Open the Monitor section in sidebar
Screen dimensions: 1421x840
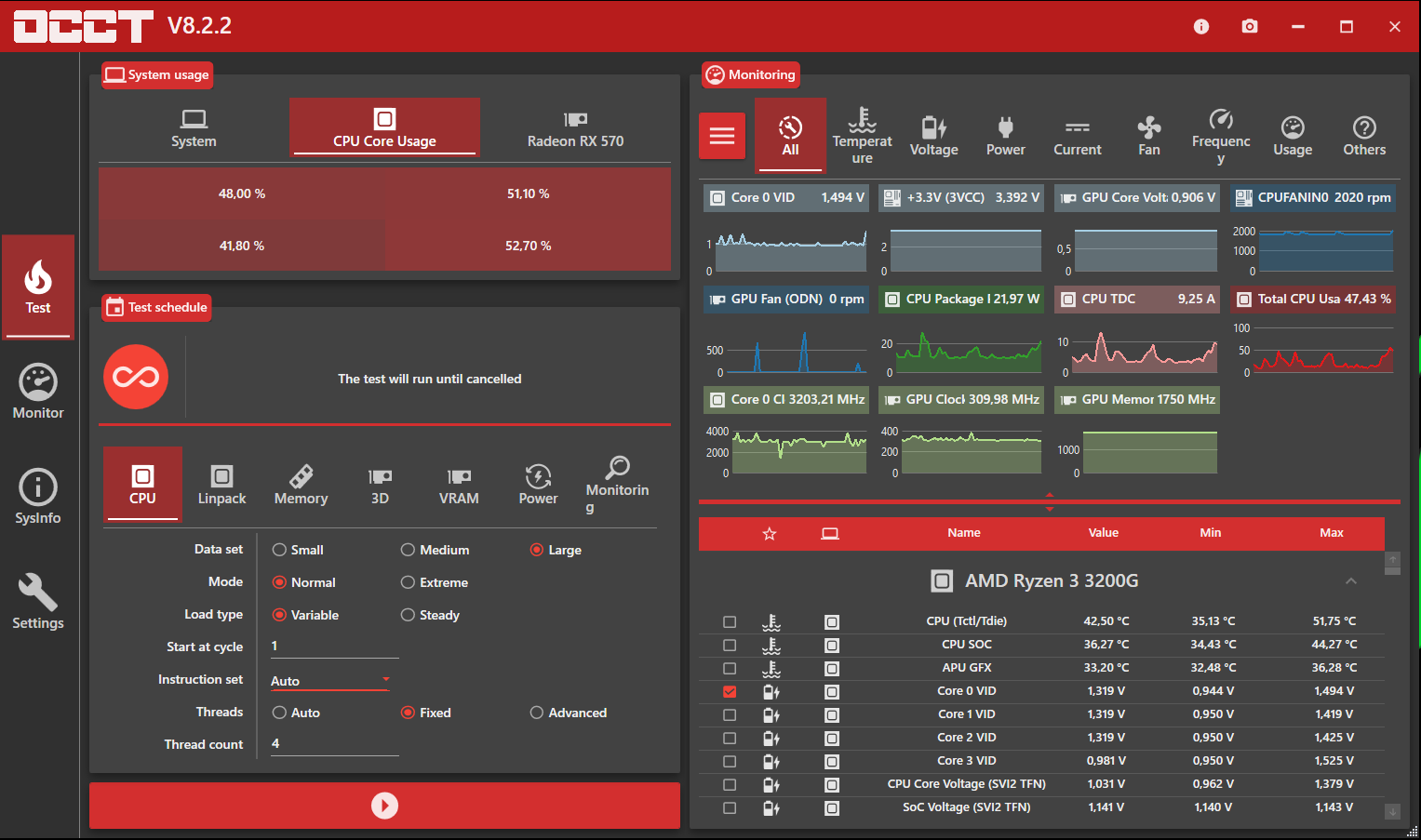[x=38, y=392]
